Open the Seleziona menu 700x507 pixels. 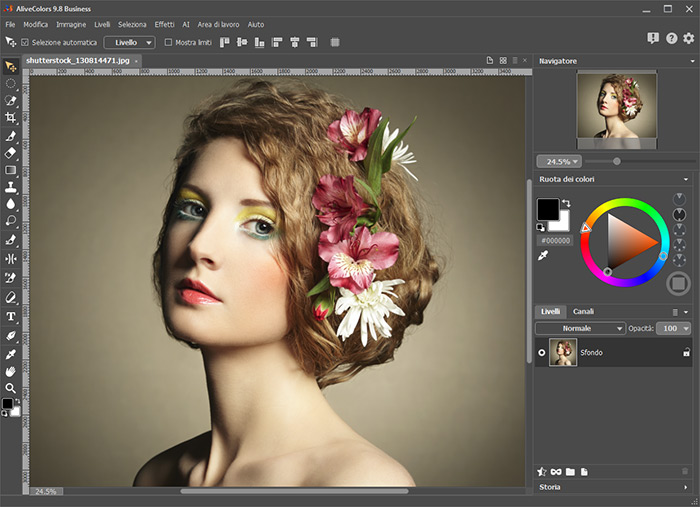pos(132,25)
